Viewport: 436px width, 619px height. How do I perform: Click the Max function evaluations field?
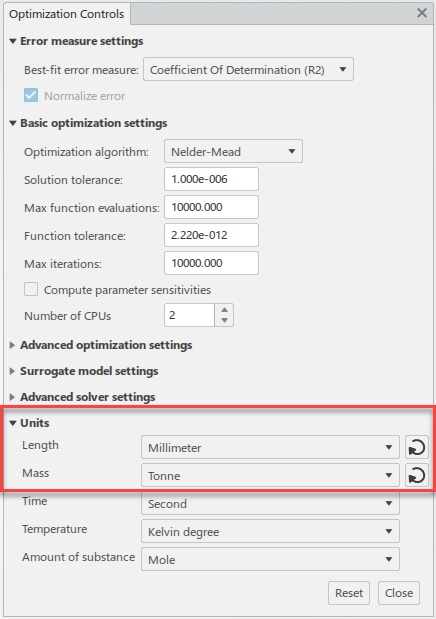pos(211,207)
